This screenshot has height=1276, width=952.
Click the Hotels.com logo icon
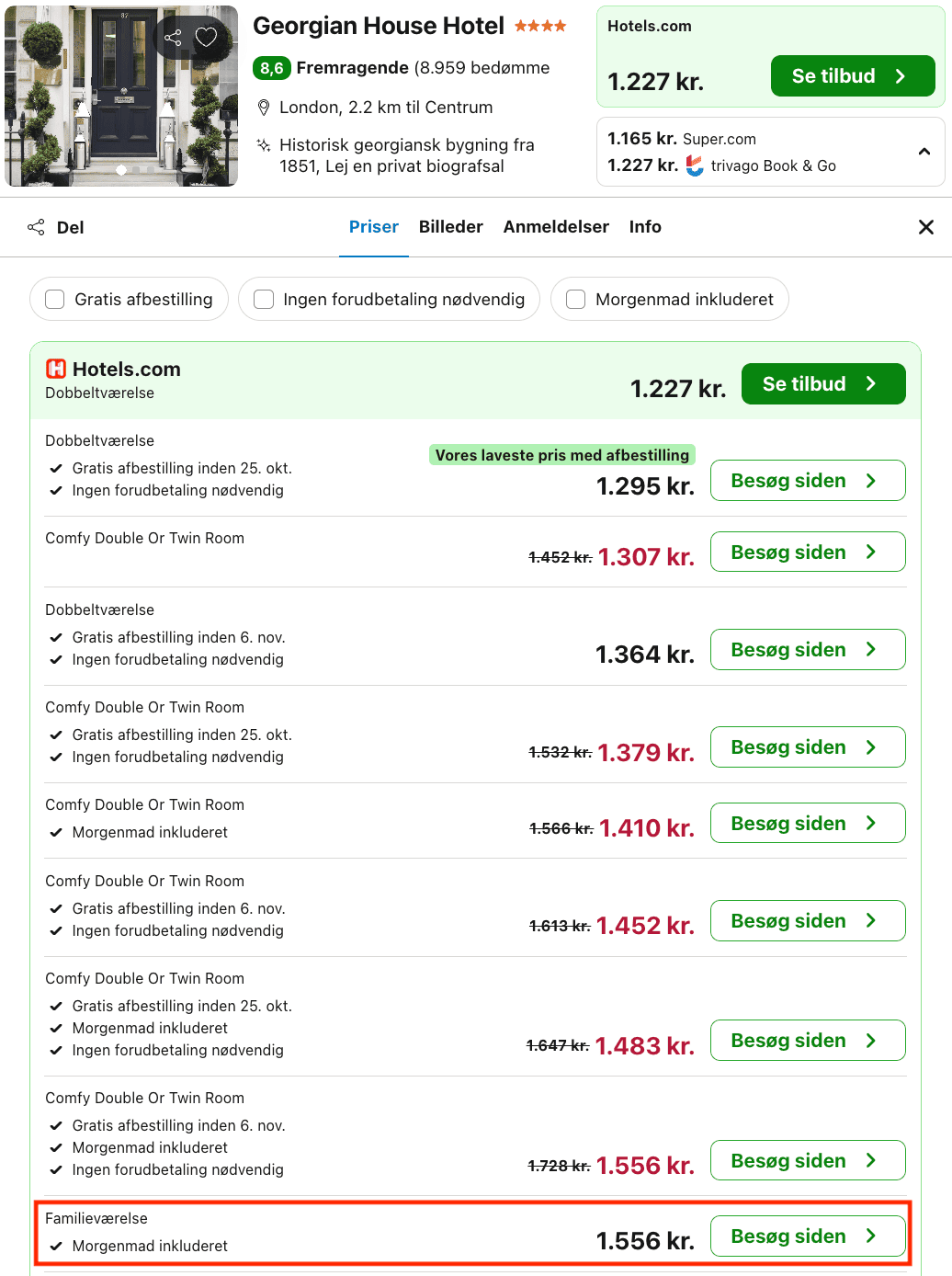(56, 369)
